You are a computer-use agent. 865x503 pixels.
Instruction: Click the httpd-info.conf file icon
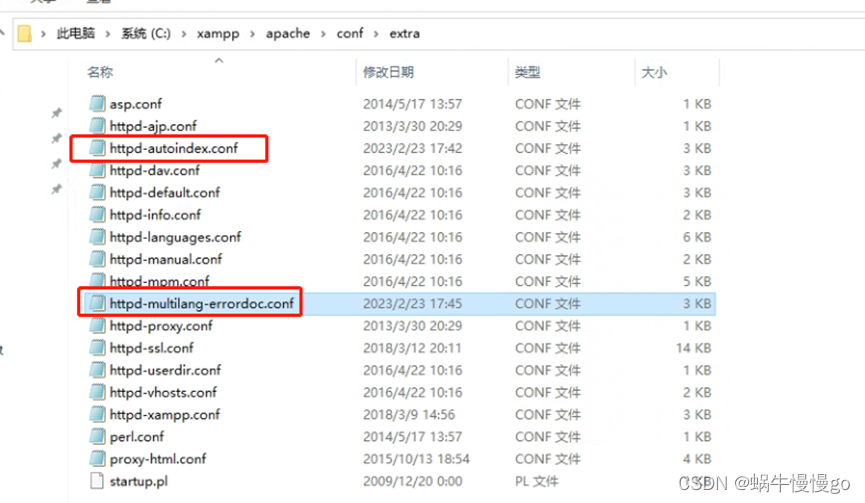(x=97, y=215)
